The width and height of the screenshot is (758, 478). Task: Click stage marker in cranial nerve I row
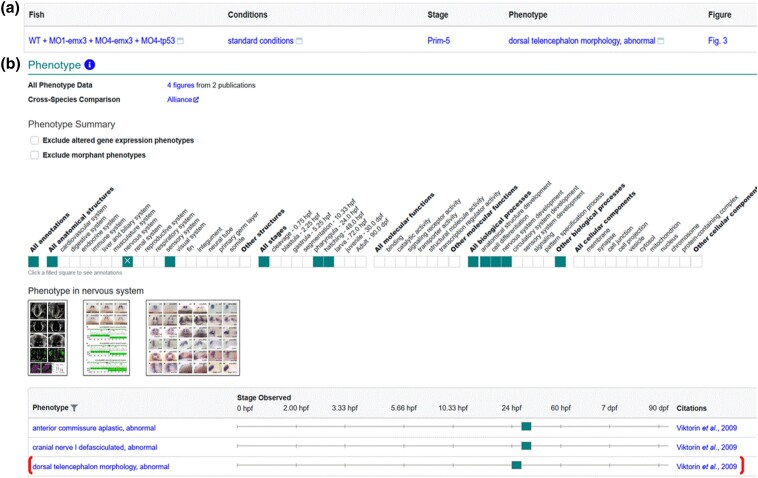(526, 446)
